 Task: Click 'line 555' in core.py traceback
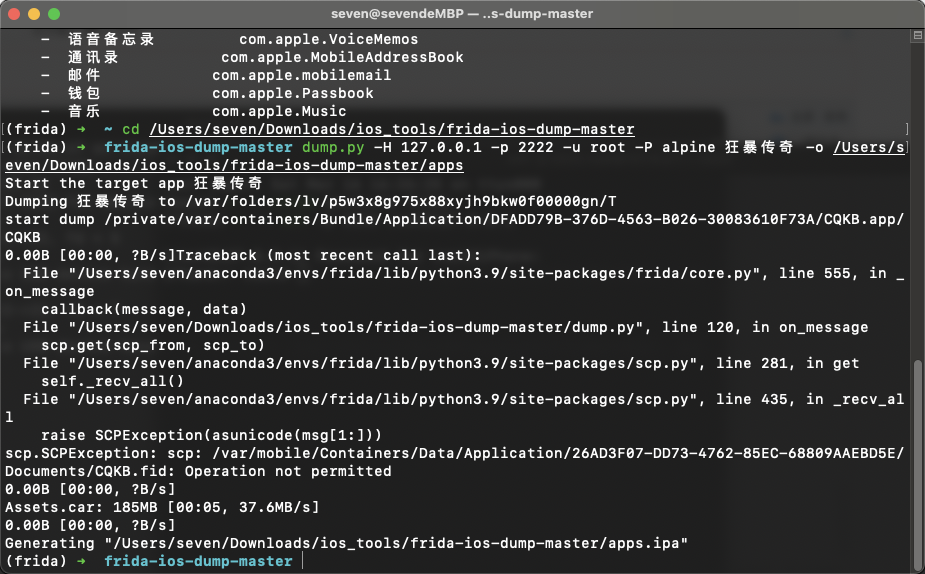(815, 273)
